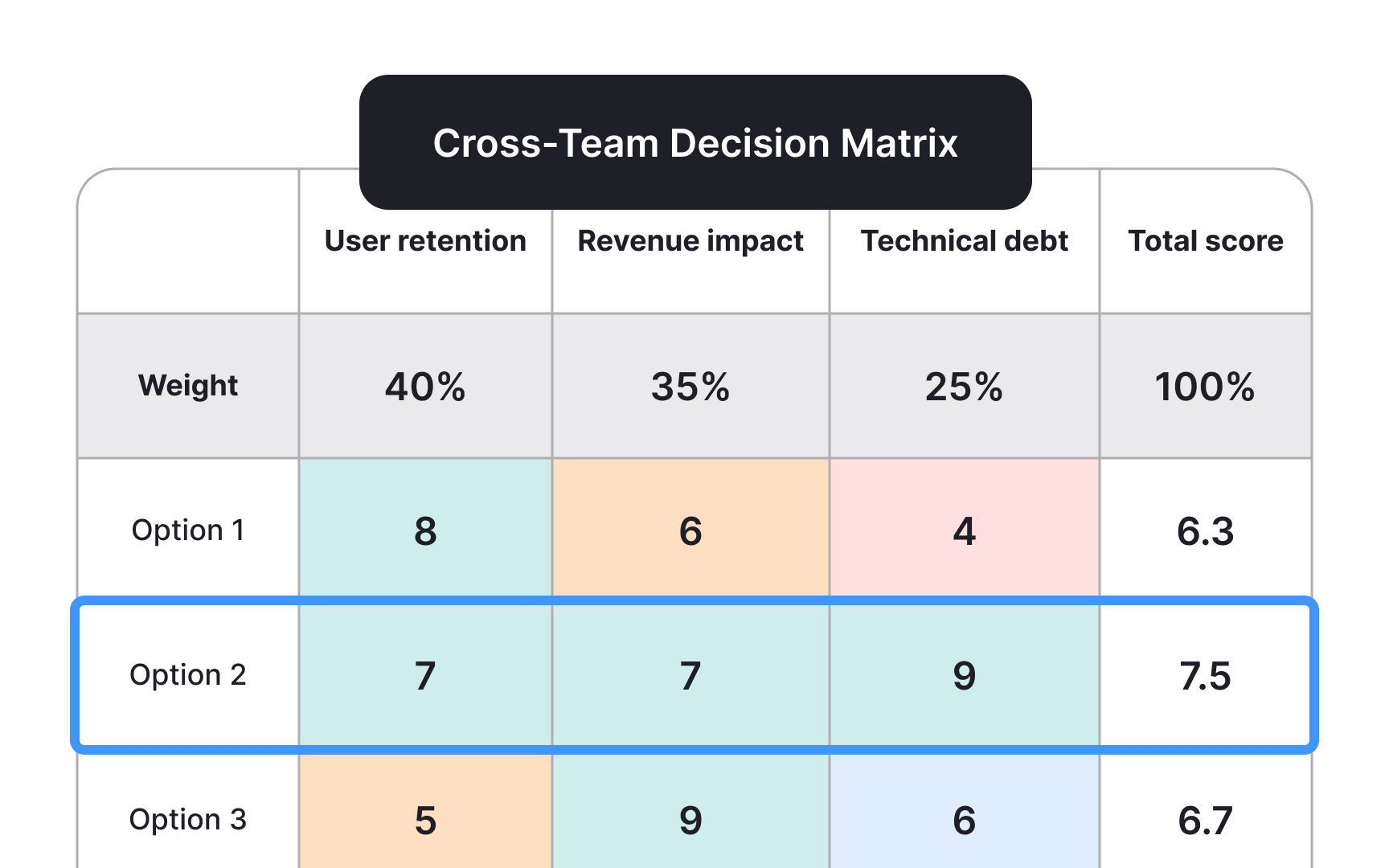1389x868 pixels.
Task: Select the Revenue impact column header
Action: pos(690,241)
